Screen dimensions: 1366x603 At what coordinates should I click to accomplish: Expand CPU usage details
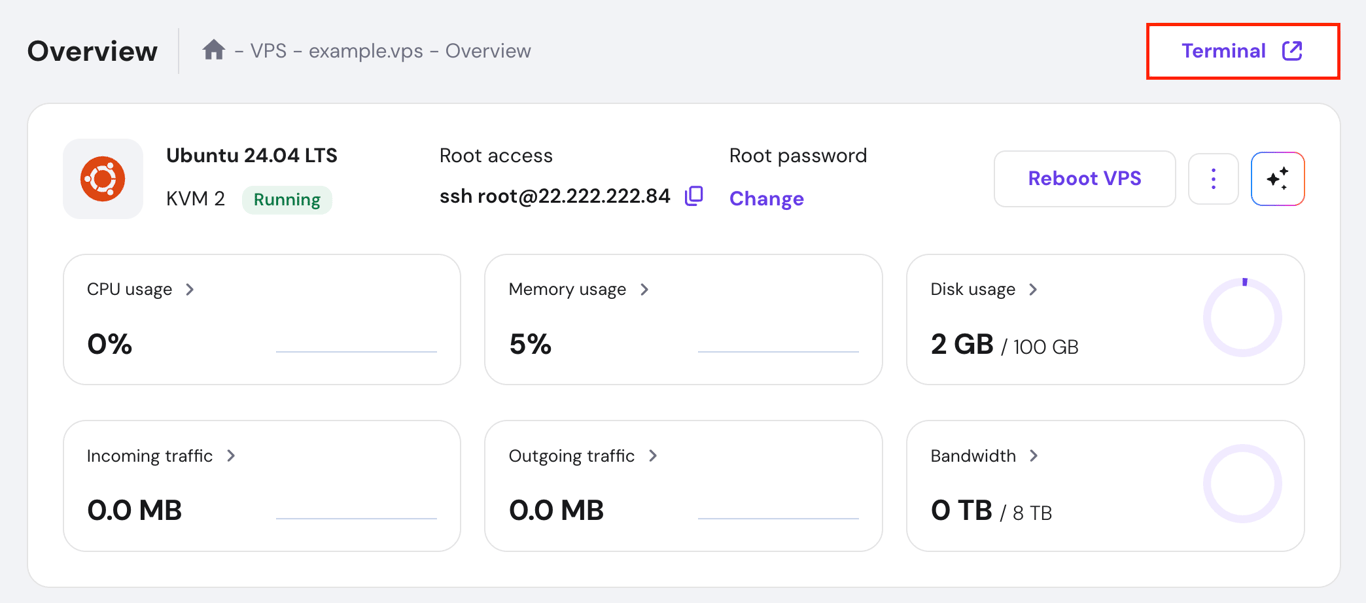click(189, 289)
